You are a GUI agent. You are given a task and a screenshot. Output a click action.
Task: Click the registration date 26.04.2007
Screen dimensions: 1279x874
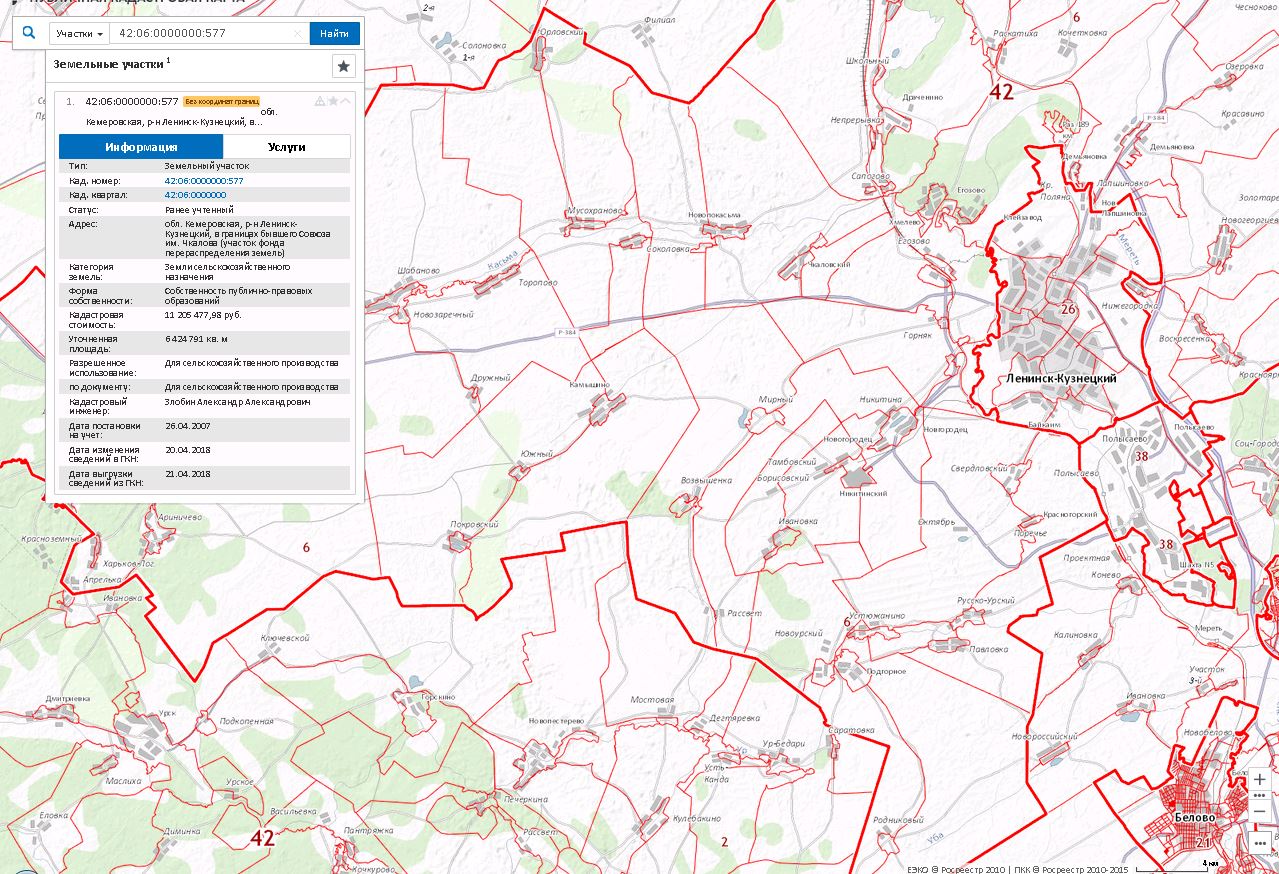[x=187, y=426]
